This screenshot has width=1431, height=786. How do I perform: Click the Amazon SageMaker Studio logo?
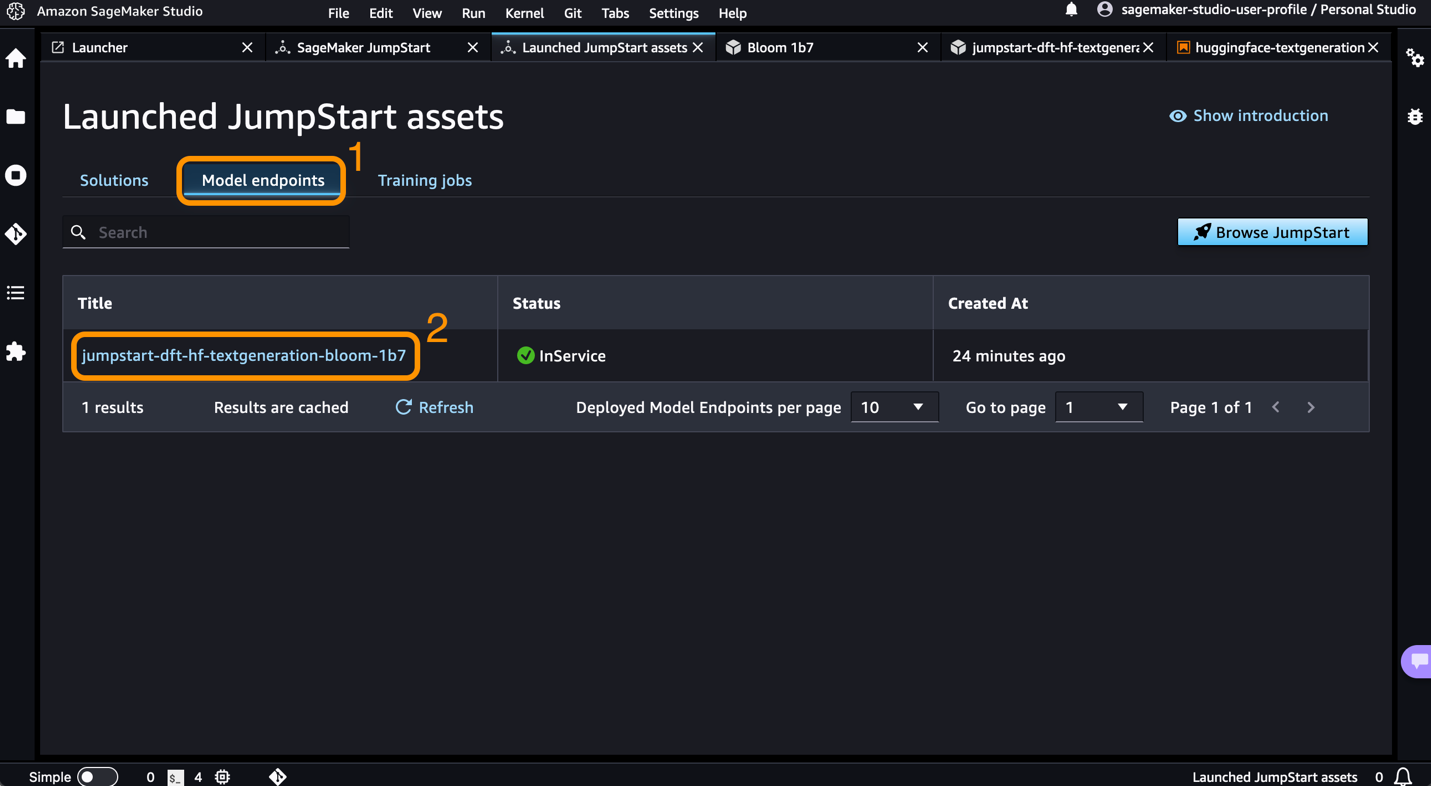[15, 11]
